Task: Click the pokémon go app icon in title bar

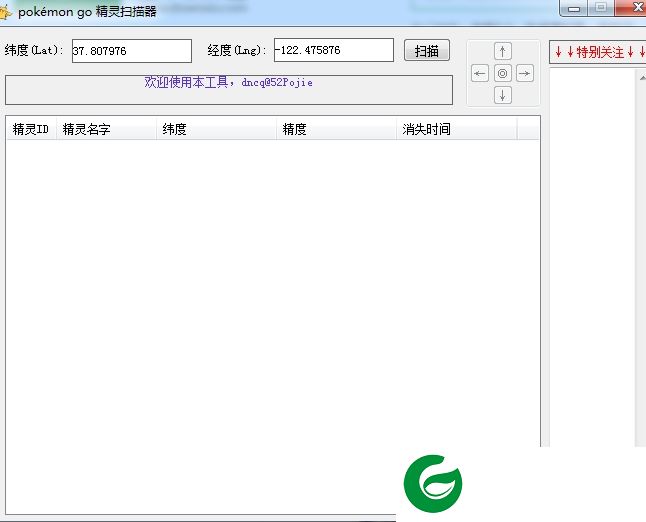Action: [x=5, y=12]
